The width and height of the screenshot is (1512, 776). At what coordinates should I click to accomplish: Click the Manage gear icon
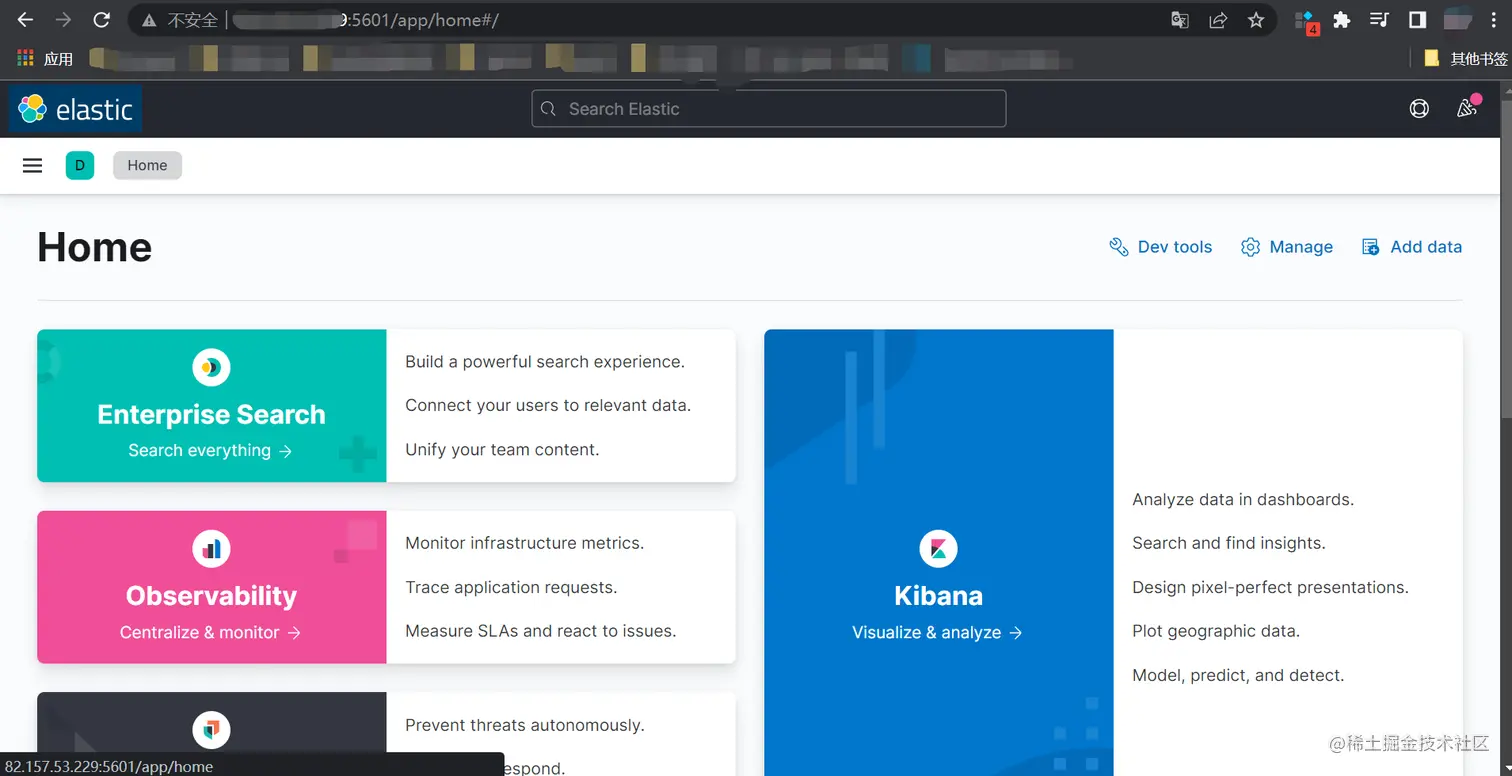pyautogui.click(x=1250, y=247)
